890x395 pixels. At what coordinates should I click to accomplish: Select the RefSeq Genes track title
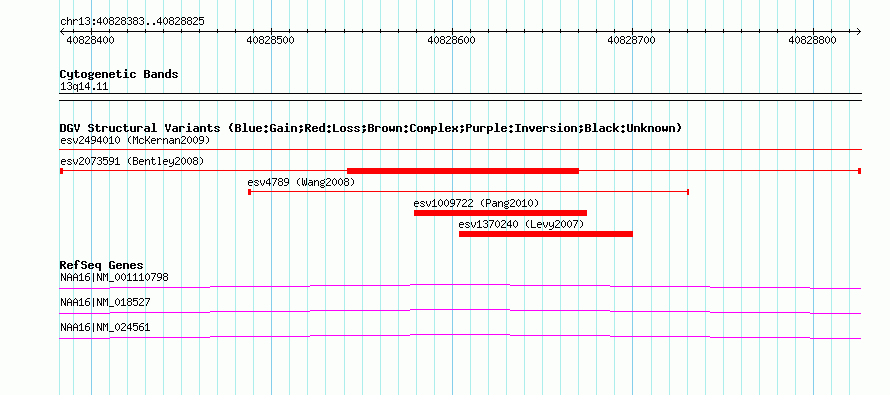click(102, 266)
